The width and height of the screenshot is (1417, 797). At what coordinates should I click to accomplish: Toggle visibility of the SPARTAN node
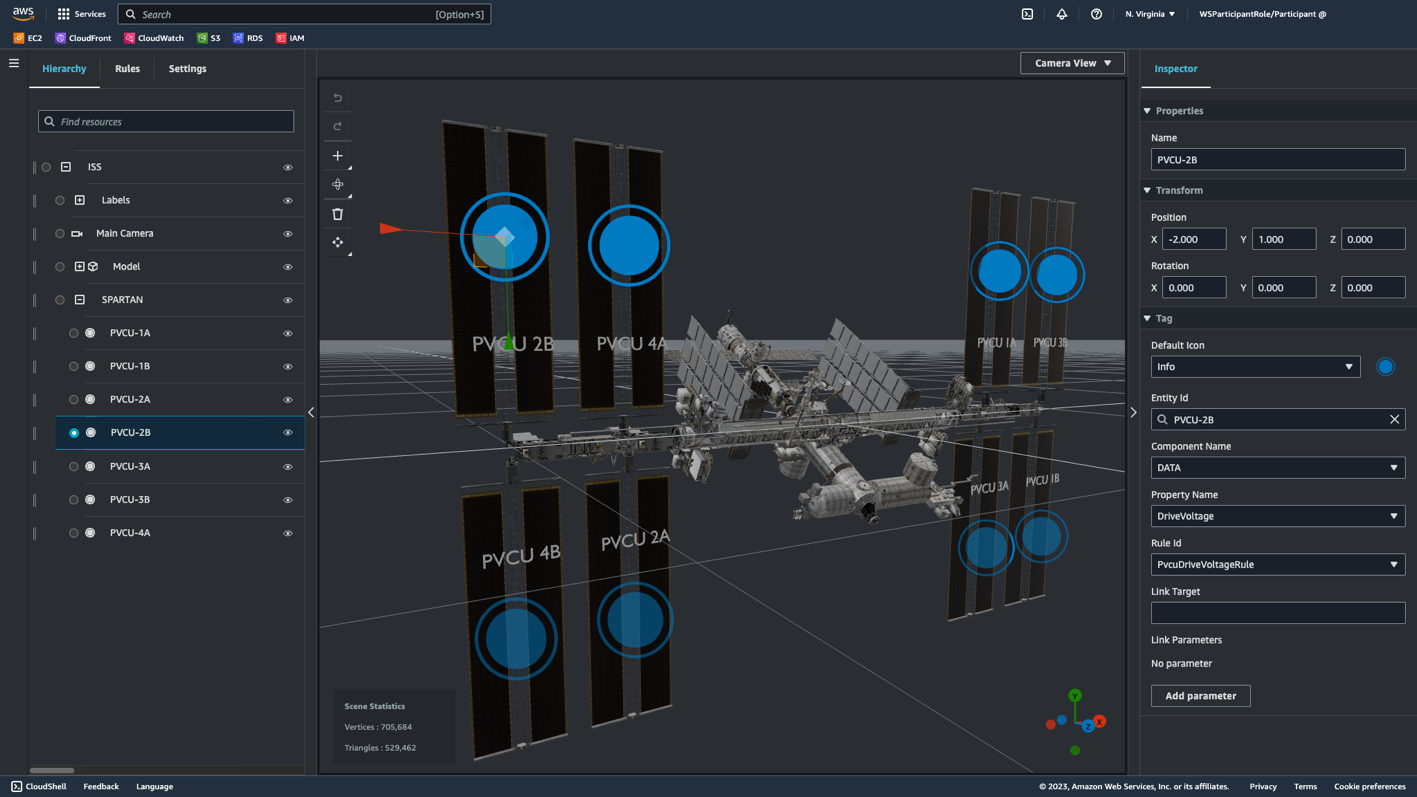tap(287, 300)
